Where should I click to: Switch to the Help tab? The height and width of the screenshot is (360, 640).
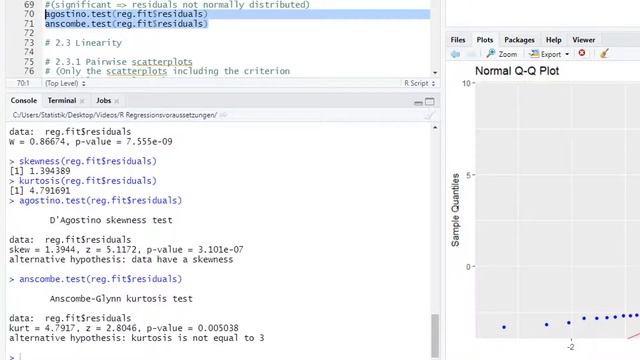tap(553, 40)
